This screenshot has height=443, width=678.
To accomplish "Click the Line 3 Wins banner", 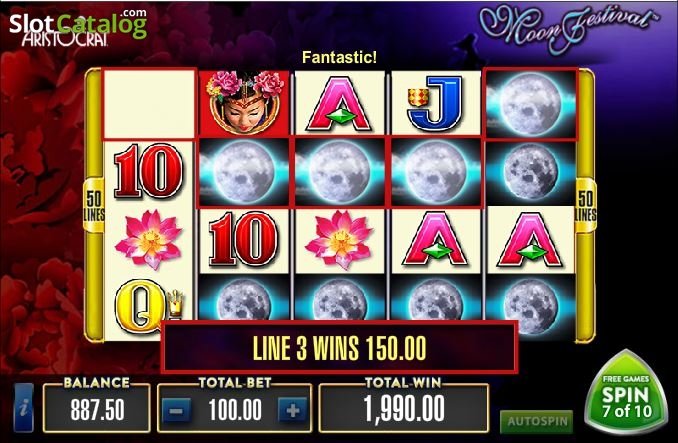I will click(339, 347).
